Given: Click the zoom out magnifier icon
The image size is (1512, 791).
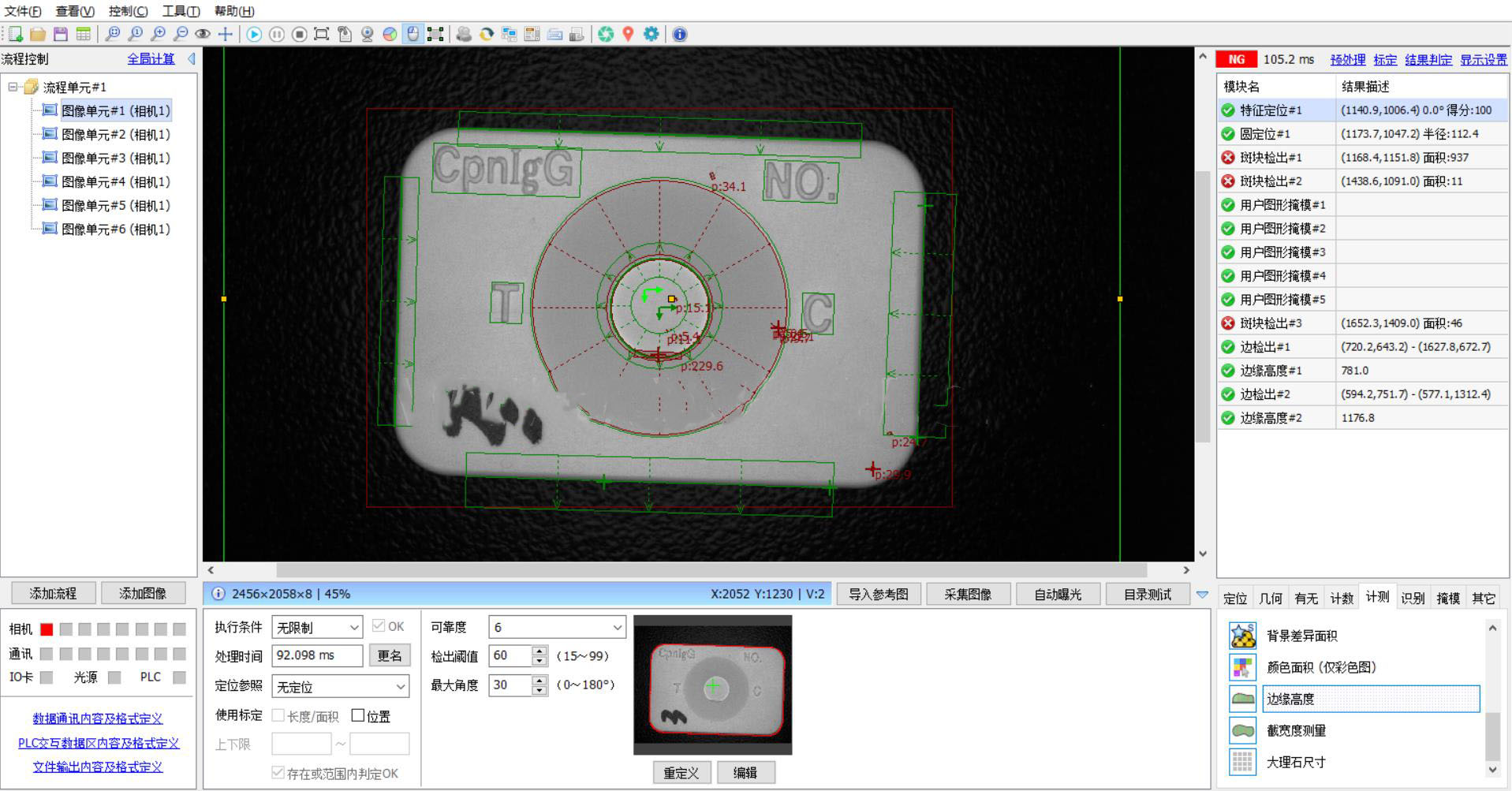Looking at the screenshot, I should (181, 34).
